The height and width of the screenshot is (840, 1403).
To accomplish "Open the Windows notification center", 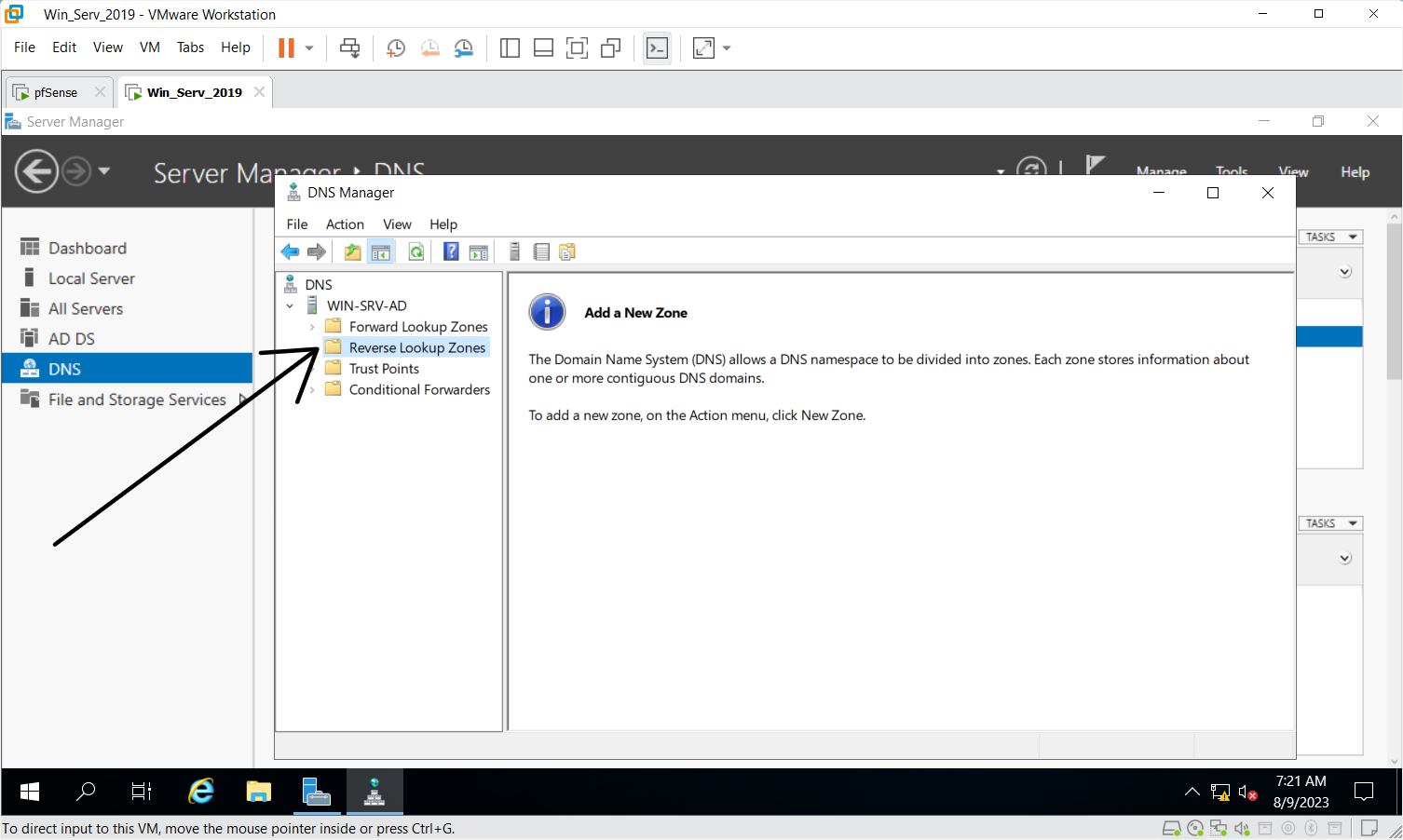I will pyautogui.click(x=1364, y=792).
